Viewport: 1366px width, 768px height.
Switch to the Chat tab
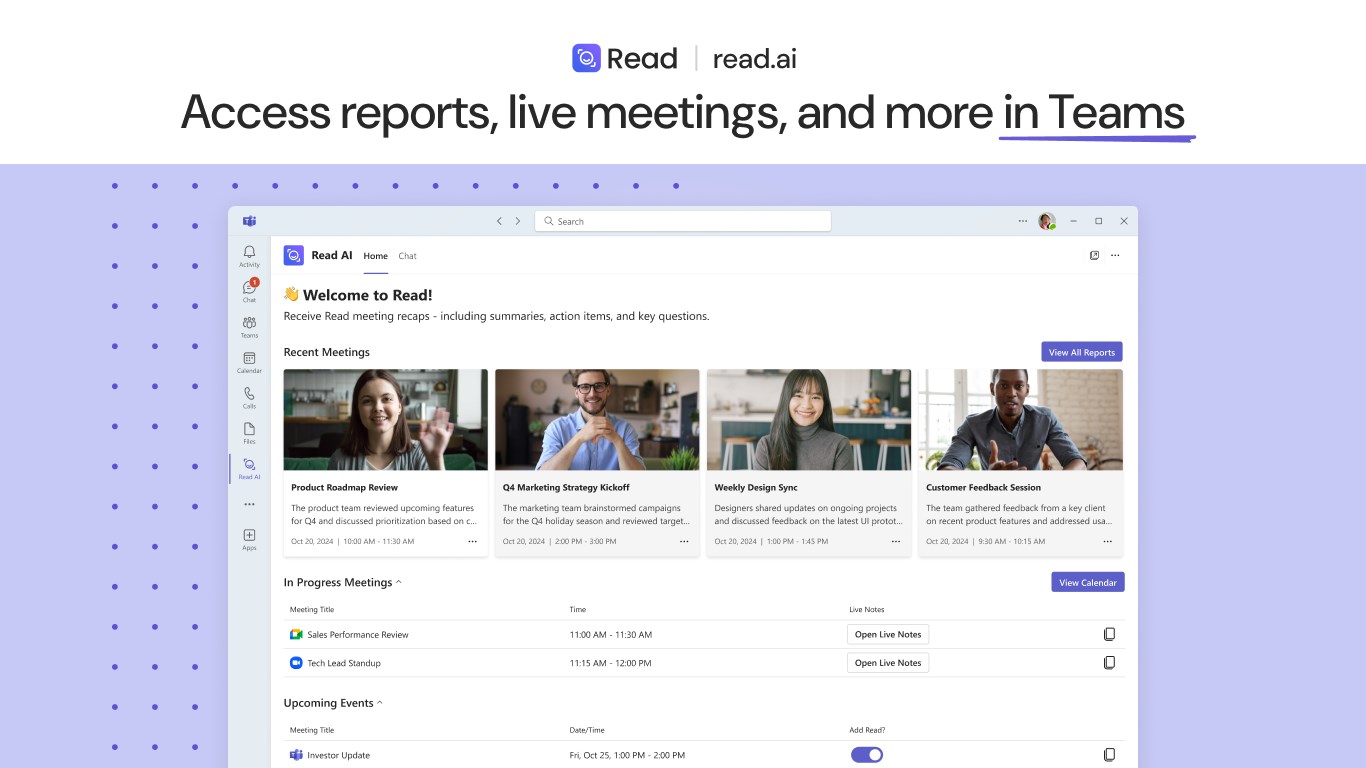click(x=407, y=256)
